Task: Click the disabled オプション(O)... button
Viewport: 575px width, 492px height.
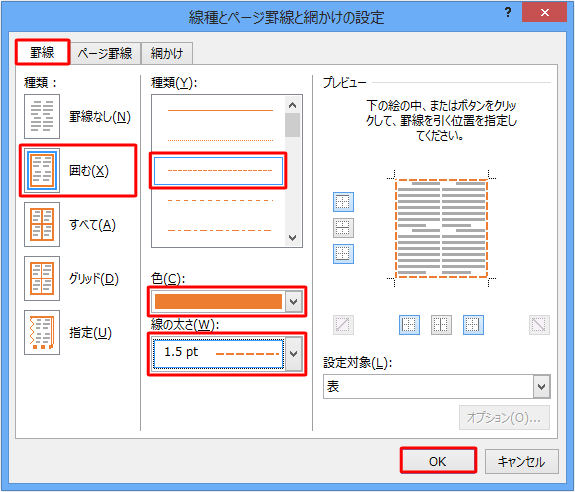Action: tap(504, 417)
